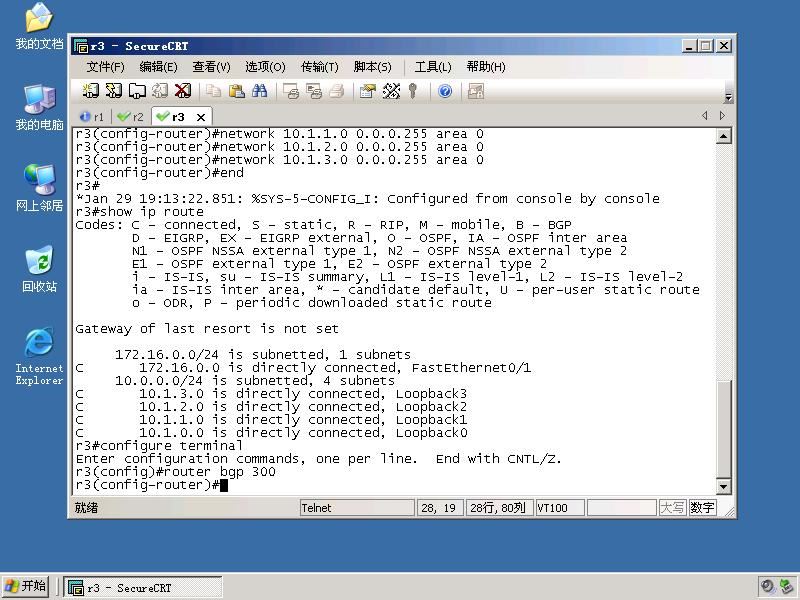800x600 pixels.
Task: Click the Loopback3 route entry line
Action: pyautogui.click(x=271, y=394)
